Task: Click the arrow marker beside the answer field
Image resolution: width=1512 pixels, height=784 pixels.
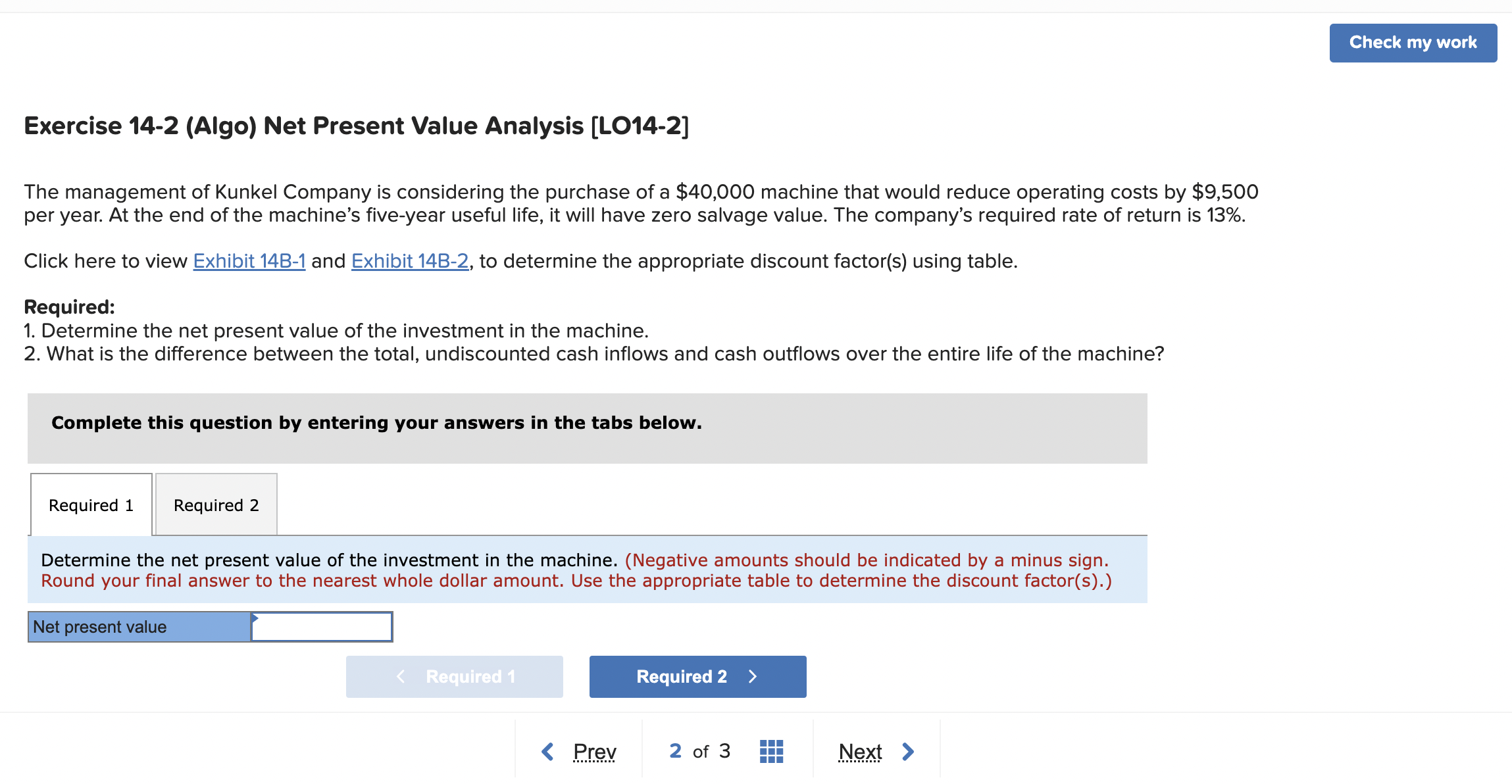Action: click(255, 618)
